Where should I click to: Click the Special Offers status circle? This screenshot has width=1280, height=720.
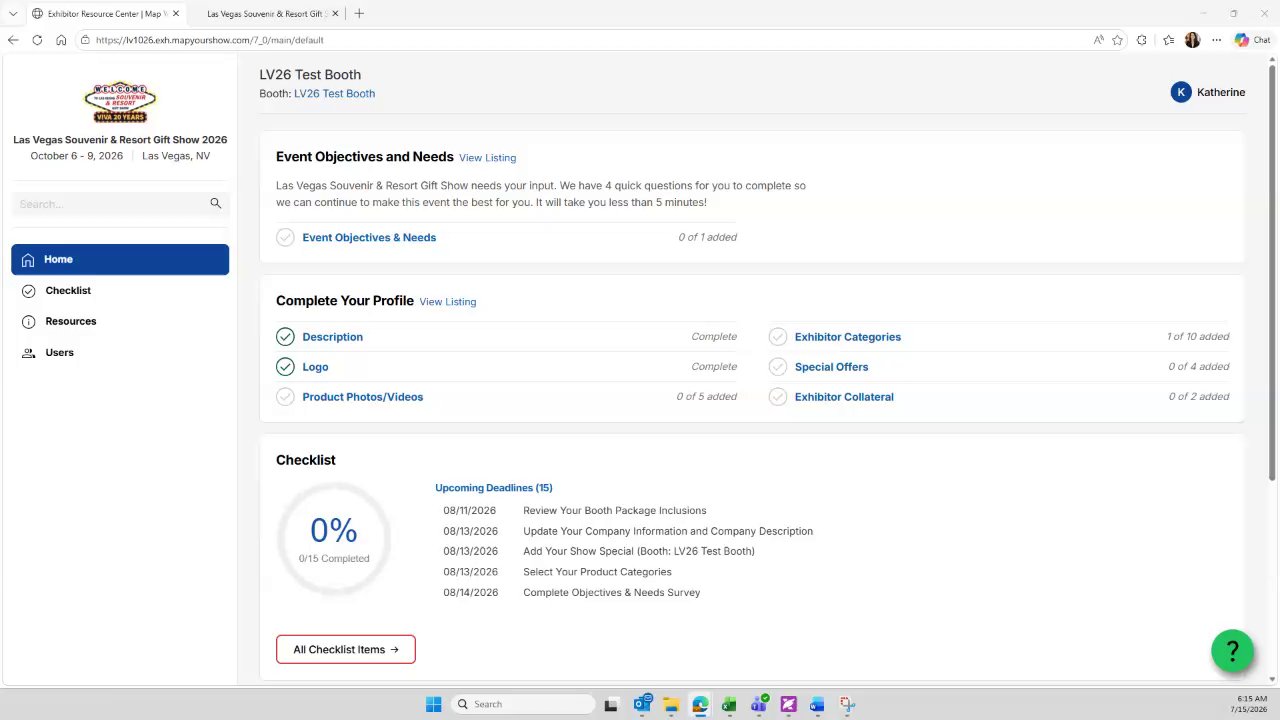click(777, 367)
